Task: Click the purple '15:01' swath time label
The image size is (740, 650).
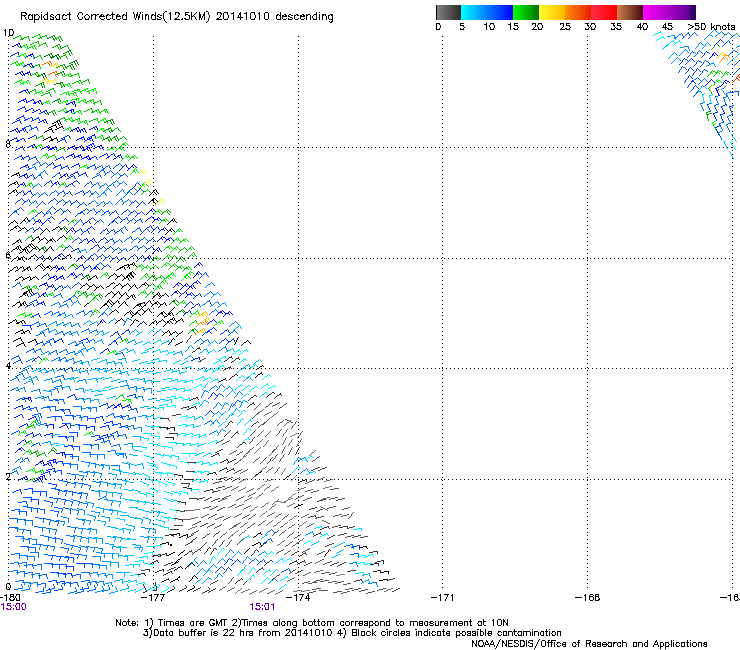Action: coord(262,607)
